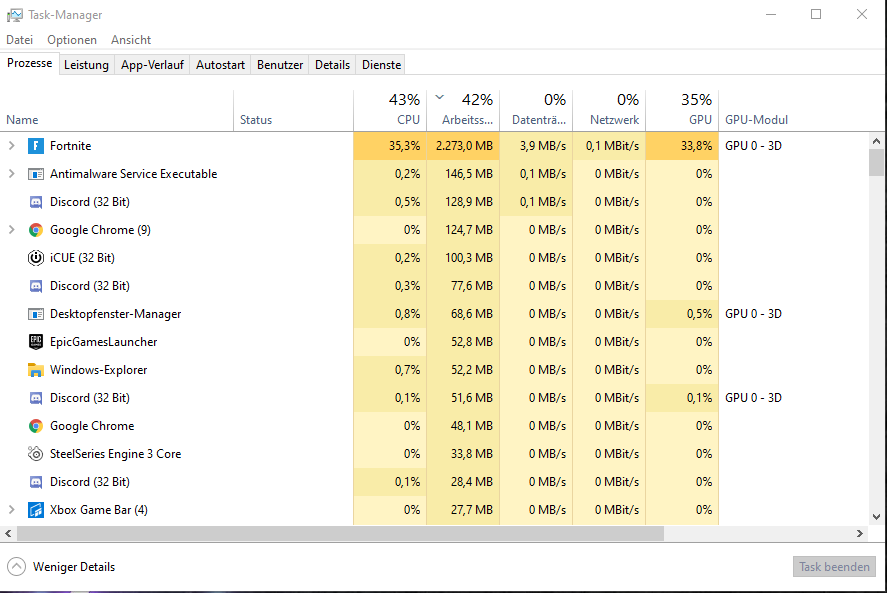Click the EpicGamesLauncher icon

point(36,342)
